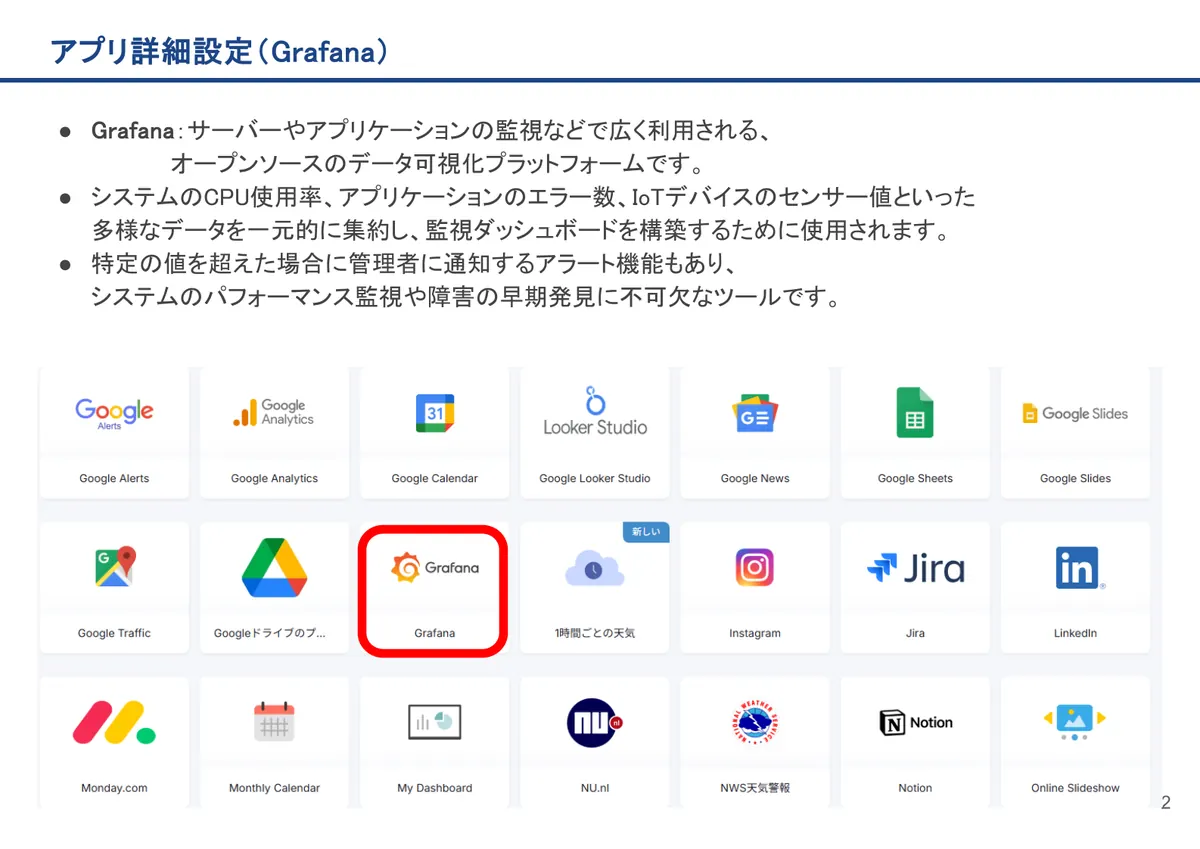1200x849 pixels.
Task: Click the "1時間ごとの天気" caption text
Action: (595, 634)
